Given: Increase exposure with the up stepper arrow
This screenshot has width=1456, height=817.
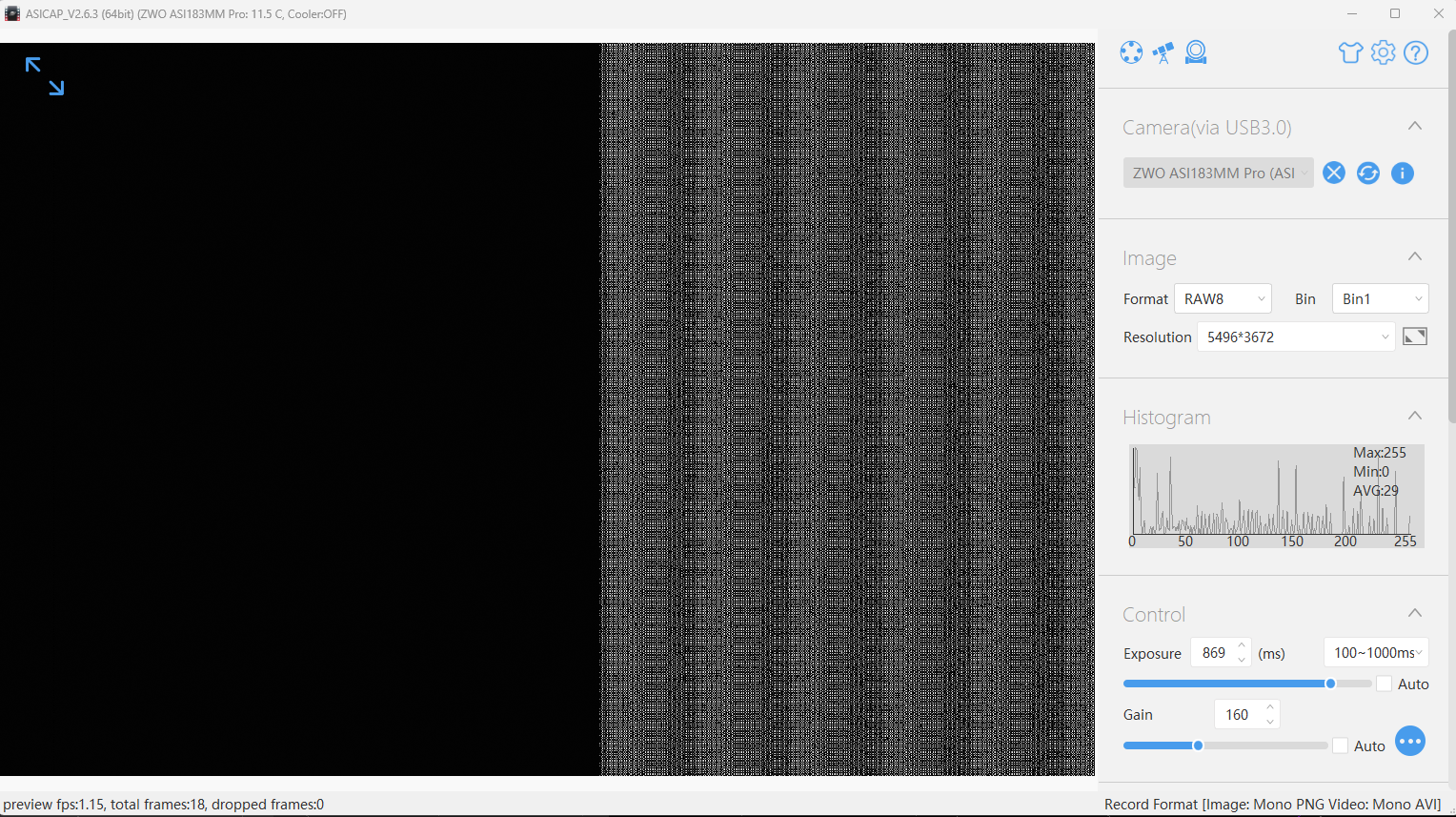Looking at the screenshot, I should tap(1242, 645).
